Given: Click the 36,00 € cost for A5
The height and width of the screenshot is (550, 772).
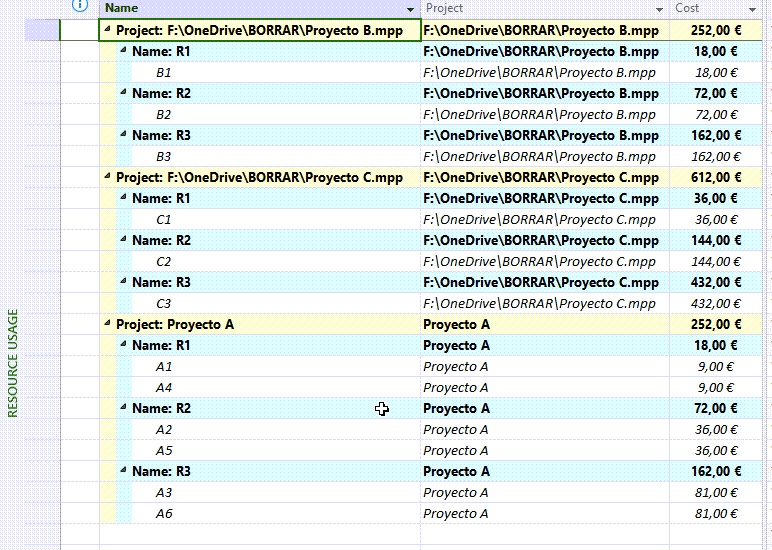Looking at the screenshot, I should [716, 451].
